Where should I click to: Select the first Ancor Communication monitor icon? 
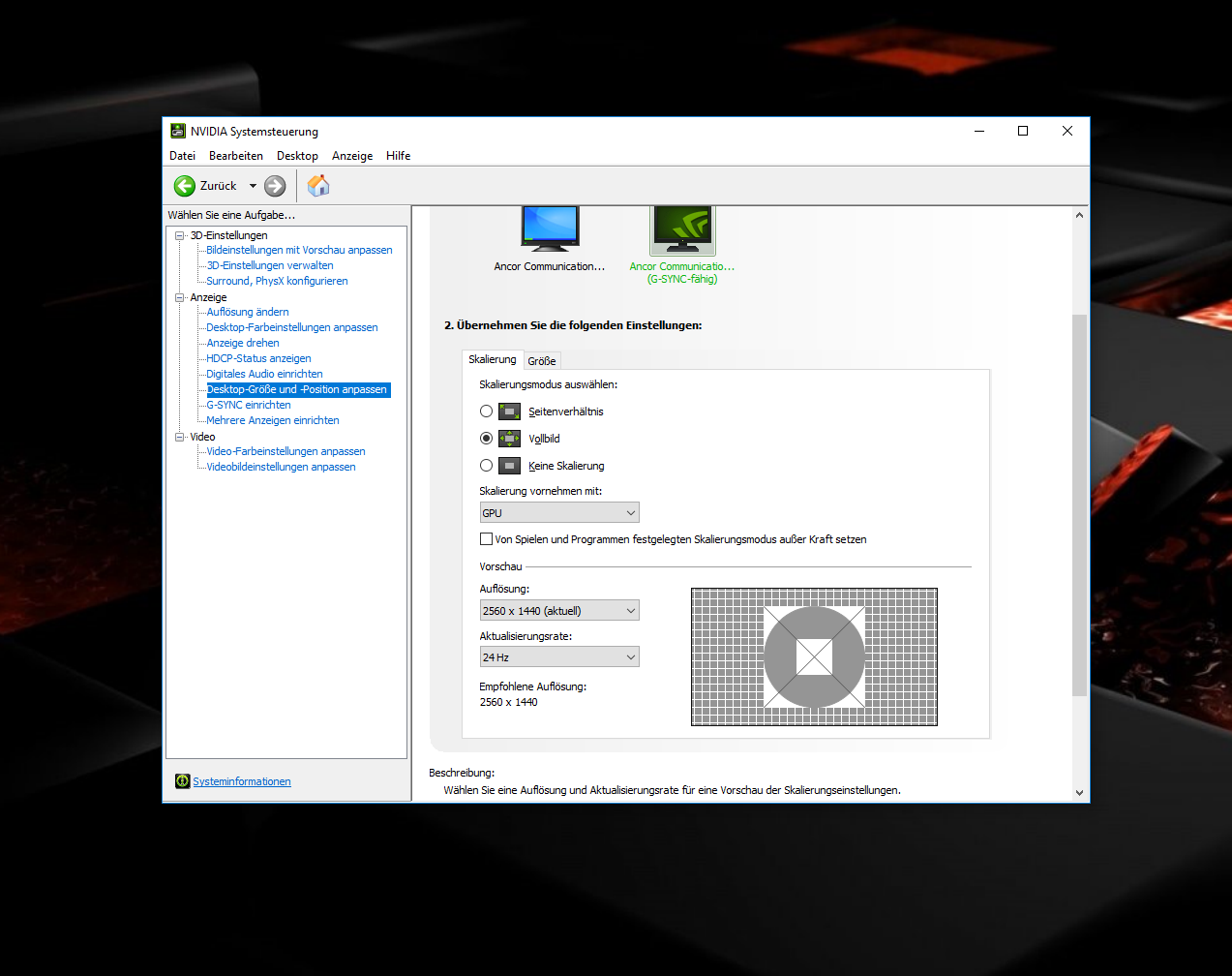click(x=550, y=229)
